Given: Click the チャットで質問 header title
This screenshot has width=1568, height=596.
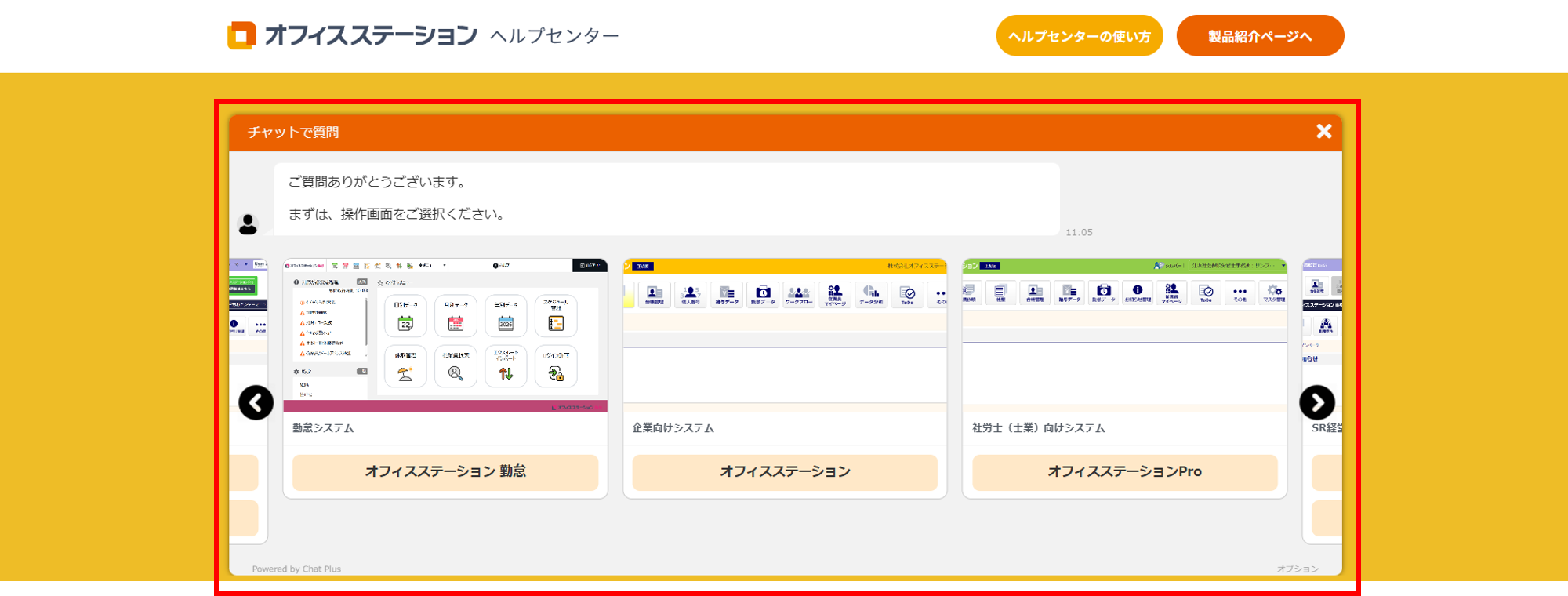Looking at the screenshot, I should click(293, 133).
